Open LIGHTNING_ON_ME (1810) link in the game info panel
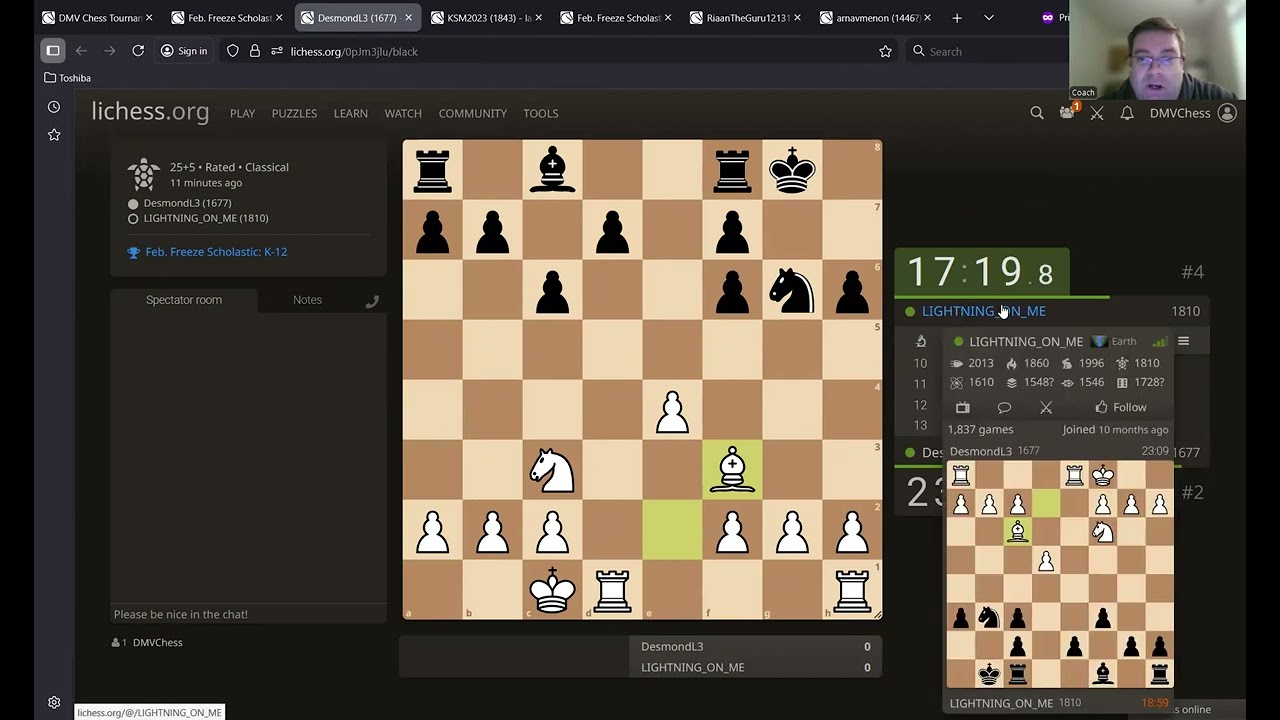 click(206, 218)
